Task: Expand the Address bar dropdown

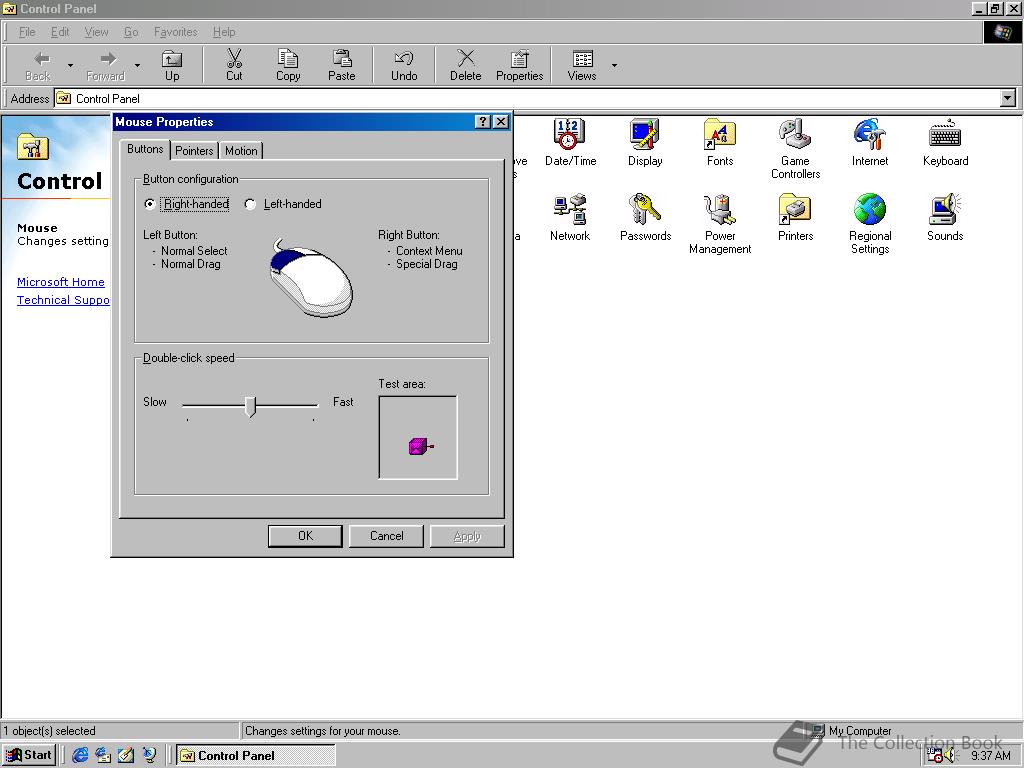Action: click(1008, 99)
